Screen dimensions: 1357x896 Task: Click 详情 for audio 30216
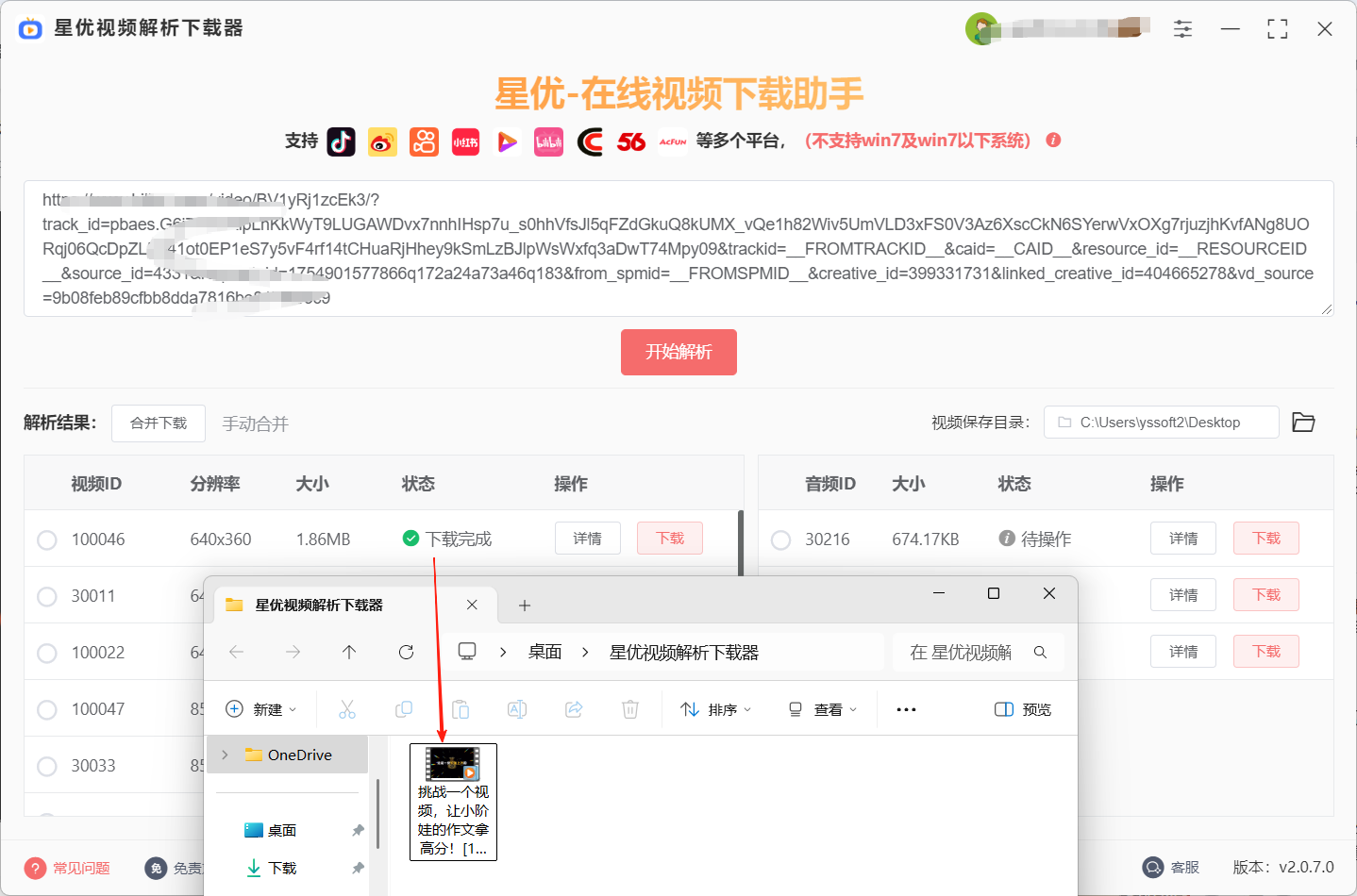[1183, 539]
